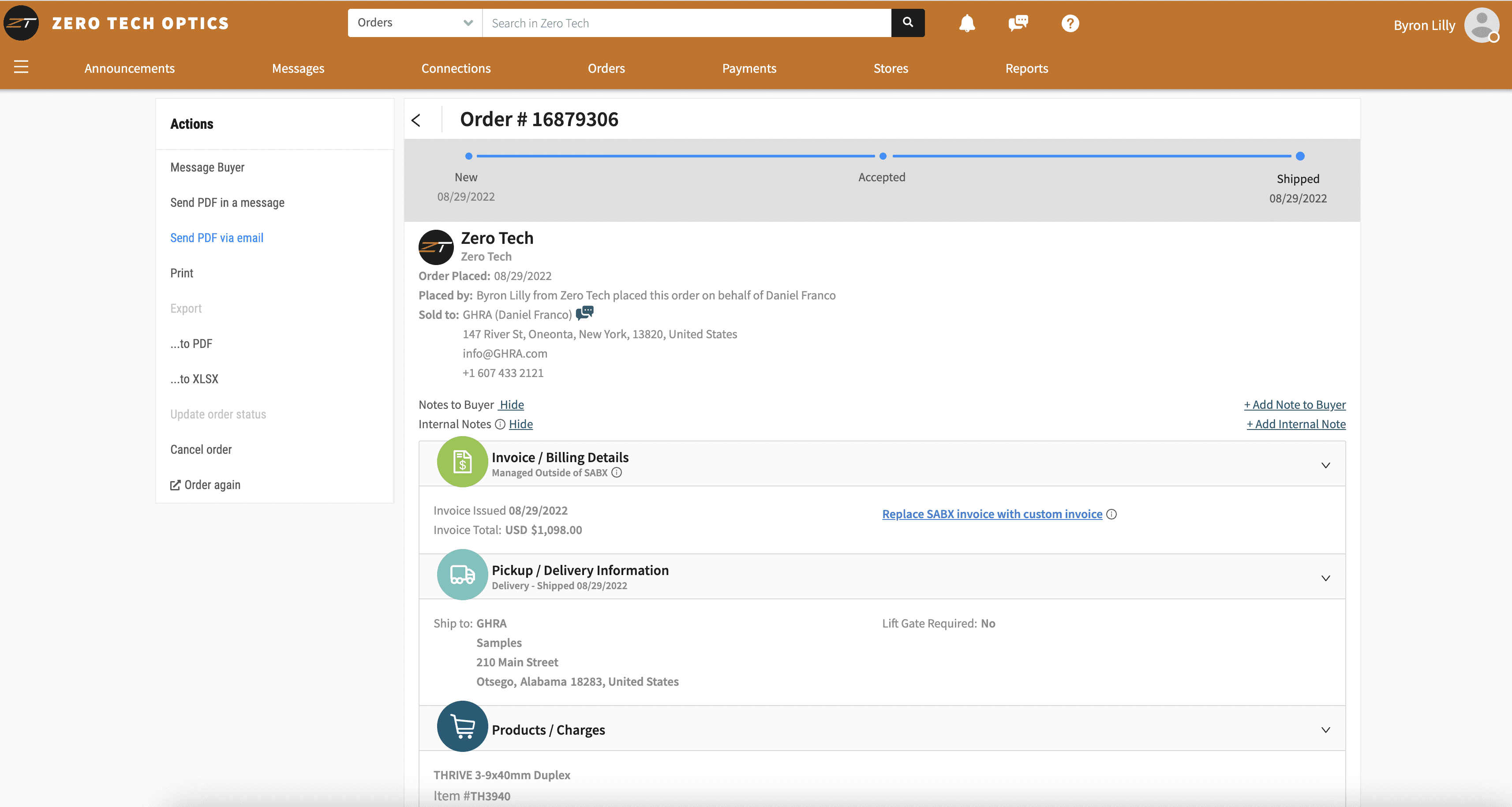The height and width of the screenshot is (807, 1512).
Task: Choose Send PDF in a message
Action: point(227,202)
